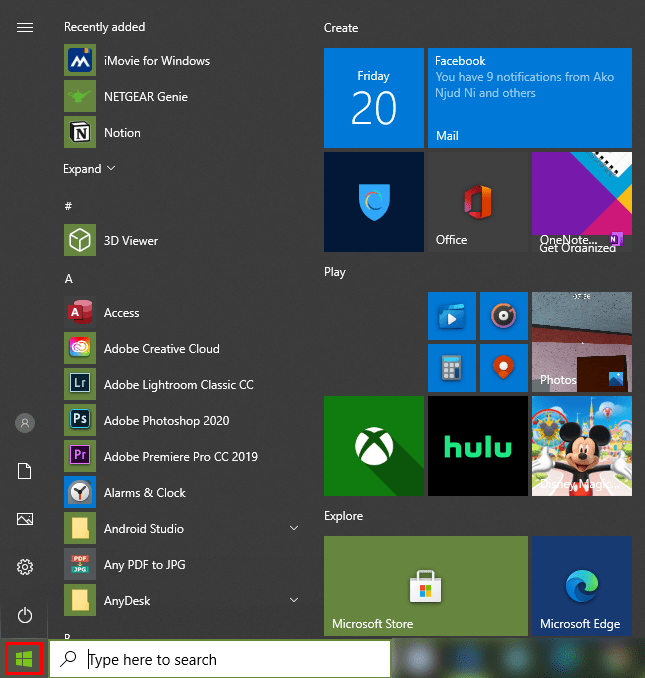Open the hamburger menu at top left
The image size is (645, 678).
(x=25, y=27)
